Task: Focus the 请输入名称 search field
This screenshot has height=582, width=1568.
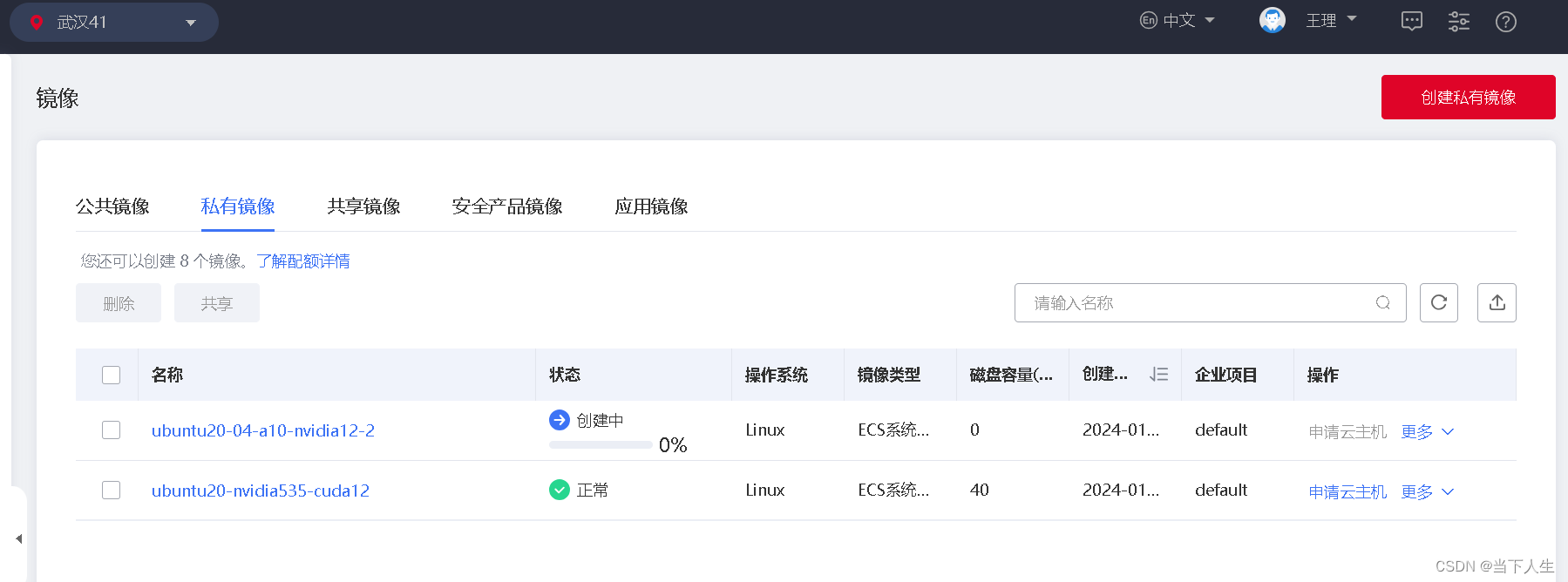Action: (1211, 302)
